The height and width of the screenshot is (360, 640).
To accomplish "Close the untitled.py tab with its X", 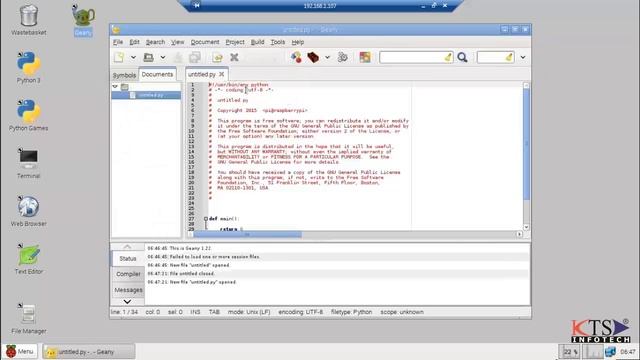I will 222,74.
